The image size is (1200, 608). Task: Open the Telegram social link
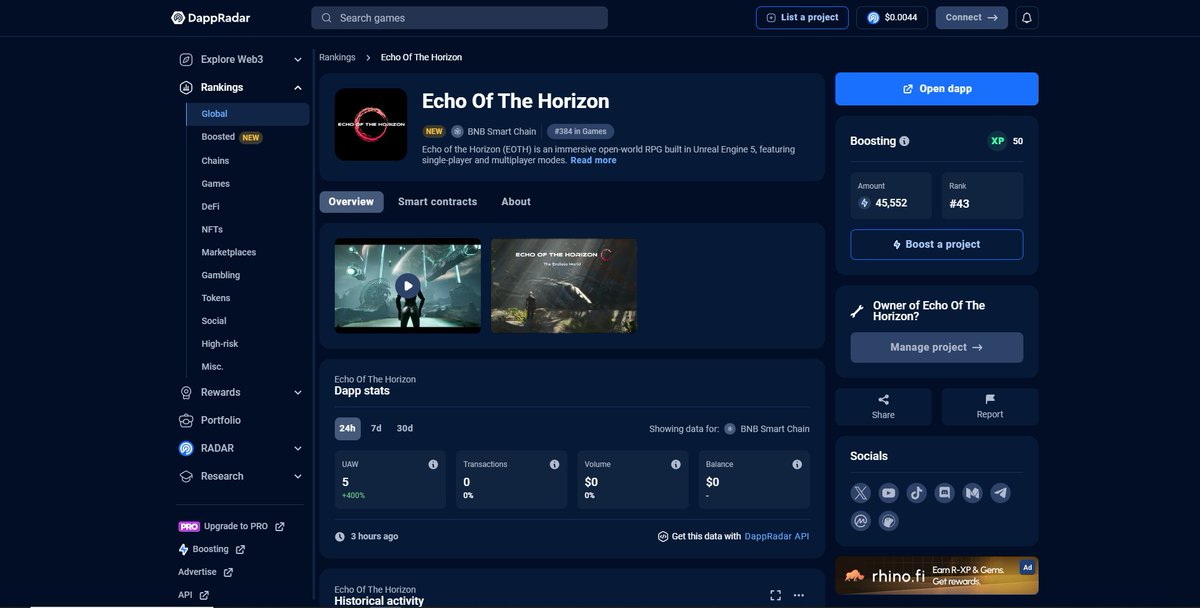[x=1001, y=492]
